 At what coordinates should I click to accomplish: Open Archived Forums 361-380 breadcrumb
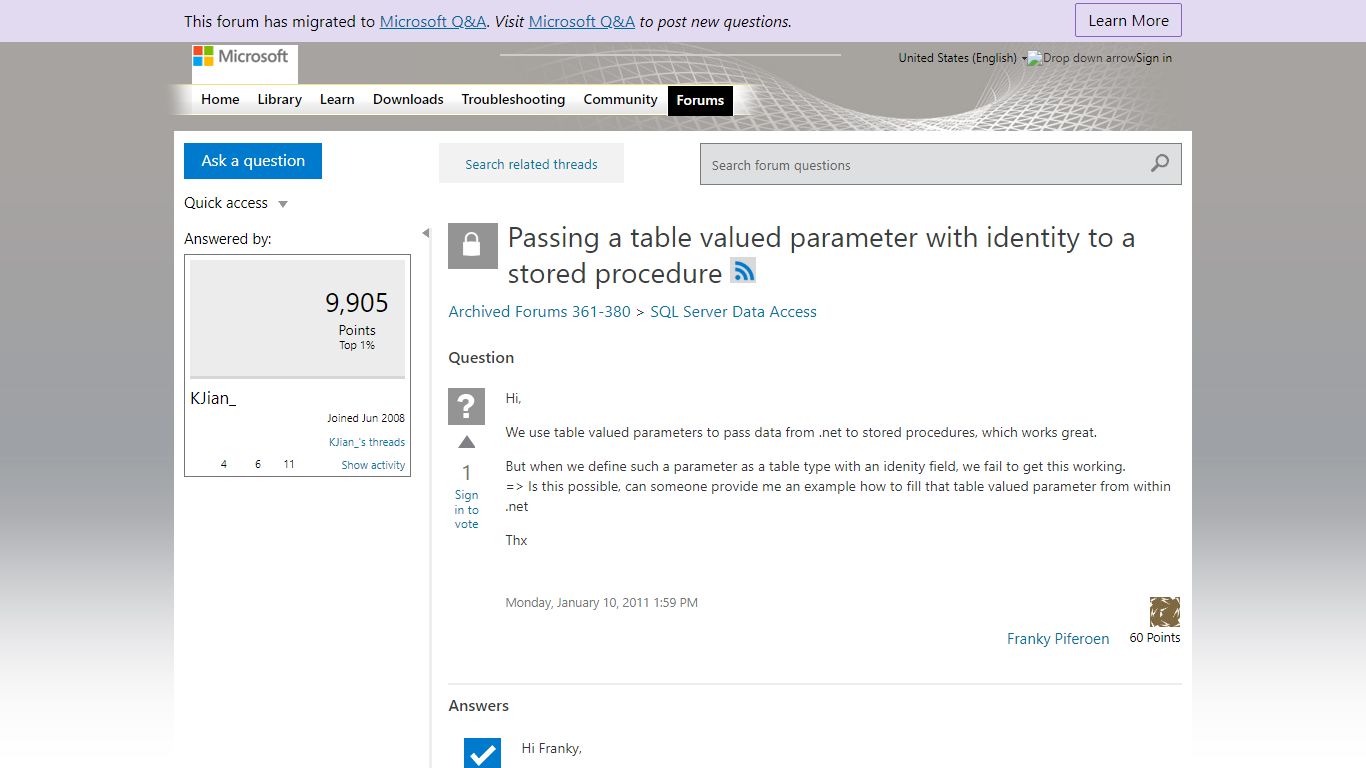pyautogui.click(x=540, y=312)
